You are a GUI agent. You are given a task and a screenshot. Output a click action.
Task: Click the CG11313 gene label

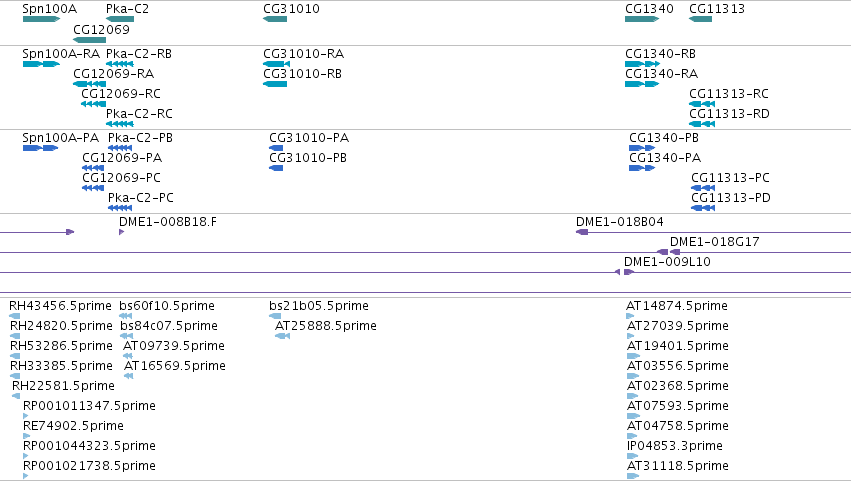tap(717, 9)
